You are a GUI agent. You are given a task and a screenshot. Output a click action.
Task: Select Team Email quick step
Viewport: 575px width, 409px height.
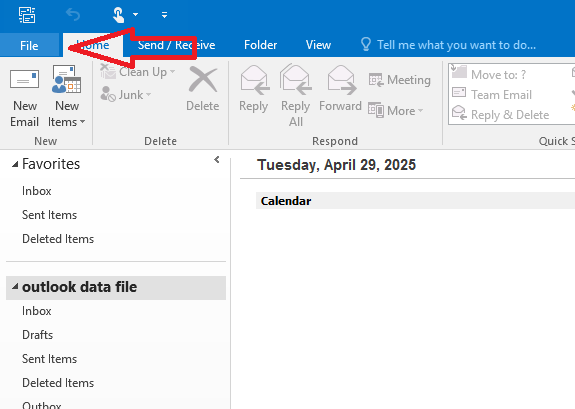pos(491,95)
